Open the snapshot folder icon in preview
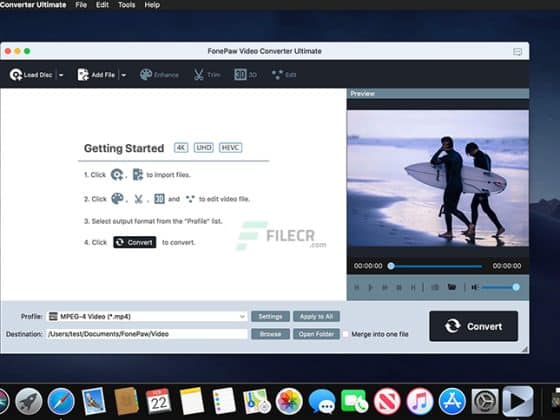Viewport: 560px width, 420px height. [x=452, y=287]
